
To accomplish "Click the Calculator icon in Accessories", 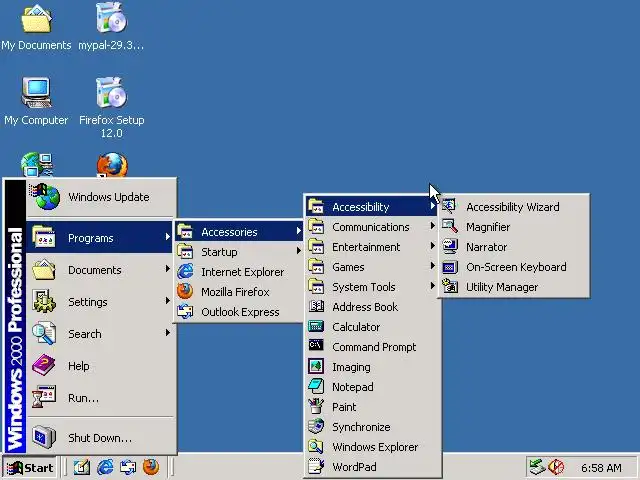I will [316, 326].
